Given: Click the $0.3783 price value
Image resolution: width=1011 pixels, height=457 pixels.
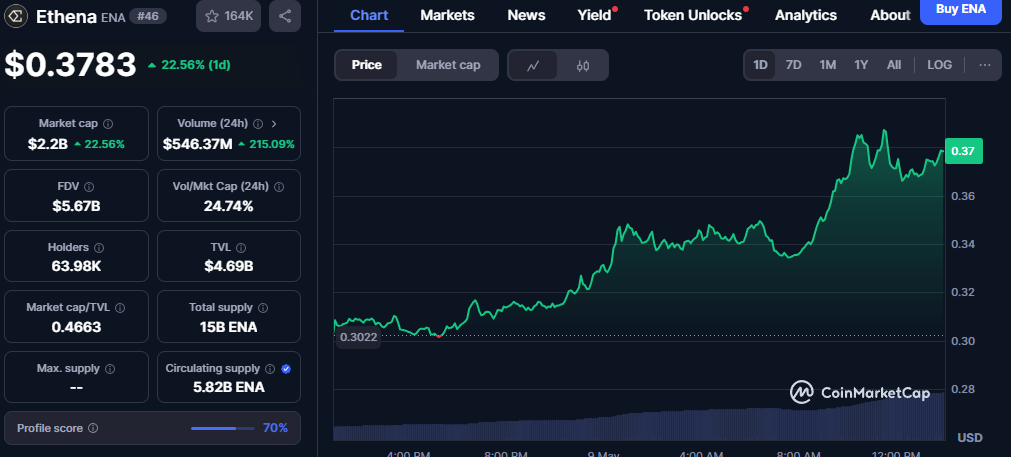Looking at the screenshot, I should pos(70,64).
